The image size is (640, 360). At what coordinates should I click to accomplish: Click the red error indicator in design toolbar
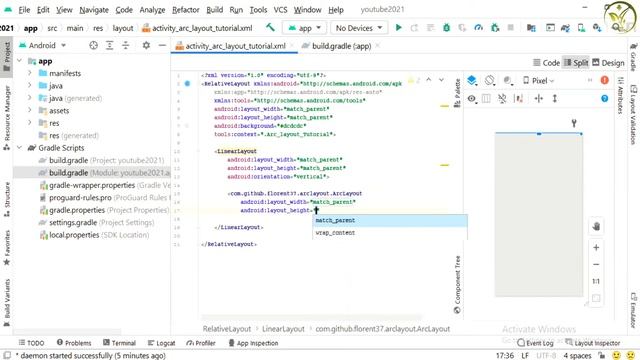[604, 80]
